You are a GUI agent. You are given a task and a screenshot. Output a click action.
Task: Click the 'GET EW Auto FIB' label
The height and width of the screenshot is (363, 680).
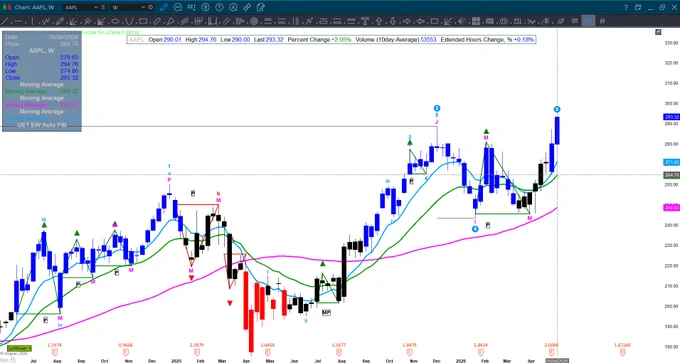click(42, 125)
